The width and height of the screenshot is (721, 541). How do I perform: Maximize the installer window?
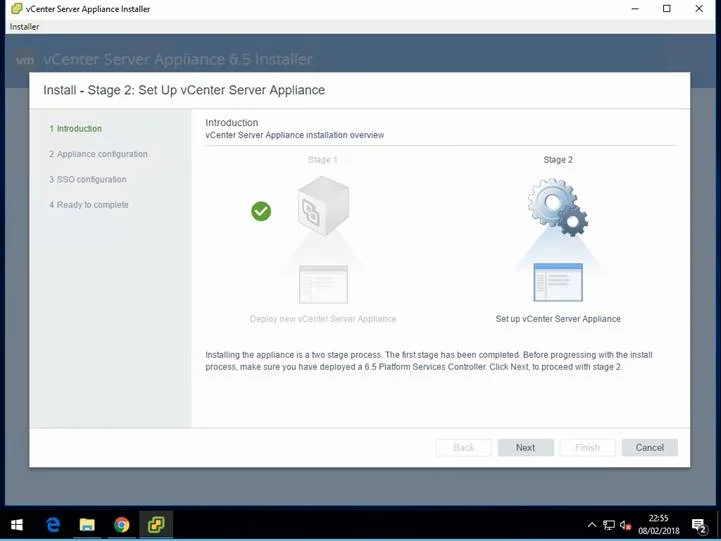pos(667,9)
